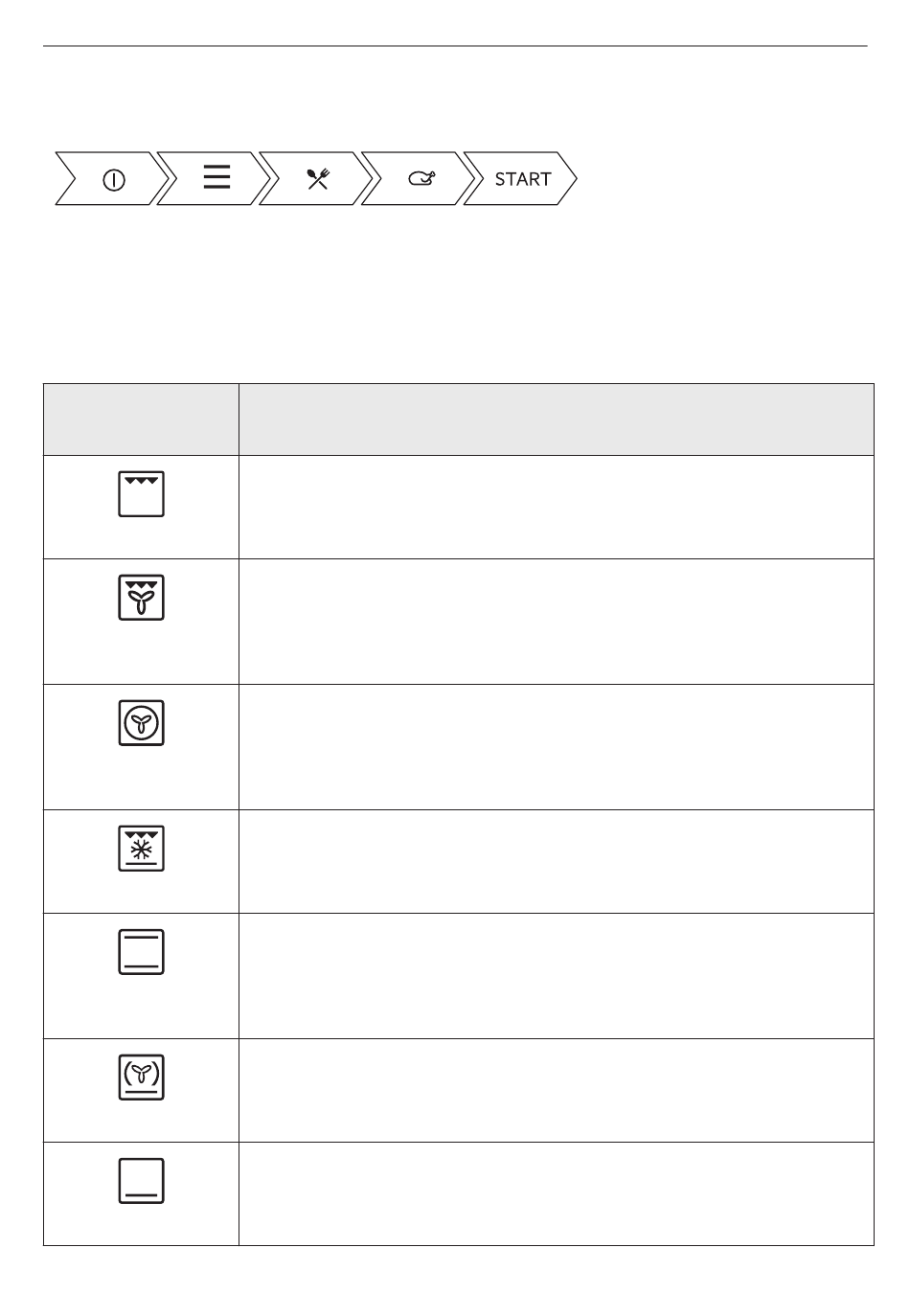Select the three-line menu step icon
The image size is (910, 1316).
pyautogui.click(x=216, y=177)
